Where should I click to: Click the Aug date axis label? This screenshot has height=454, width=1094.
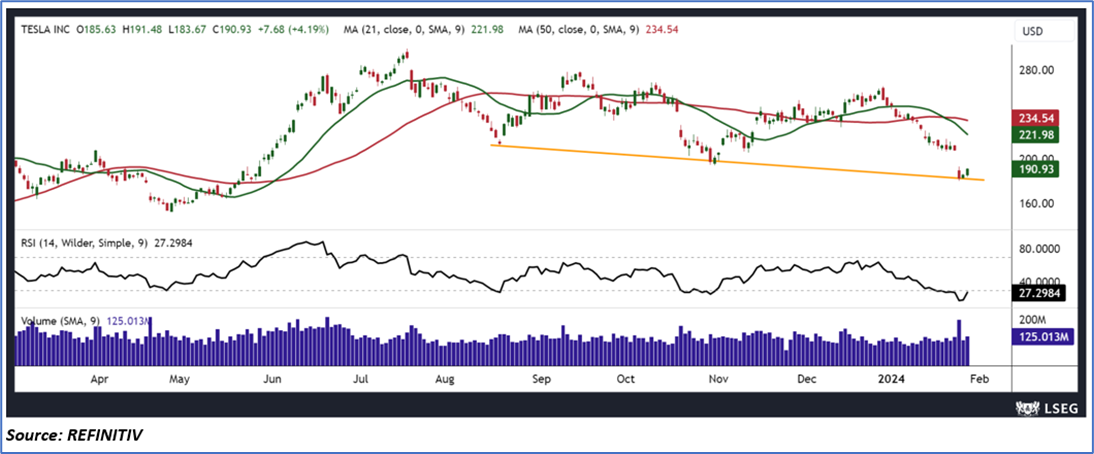tap(444, 380)
